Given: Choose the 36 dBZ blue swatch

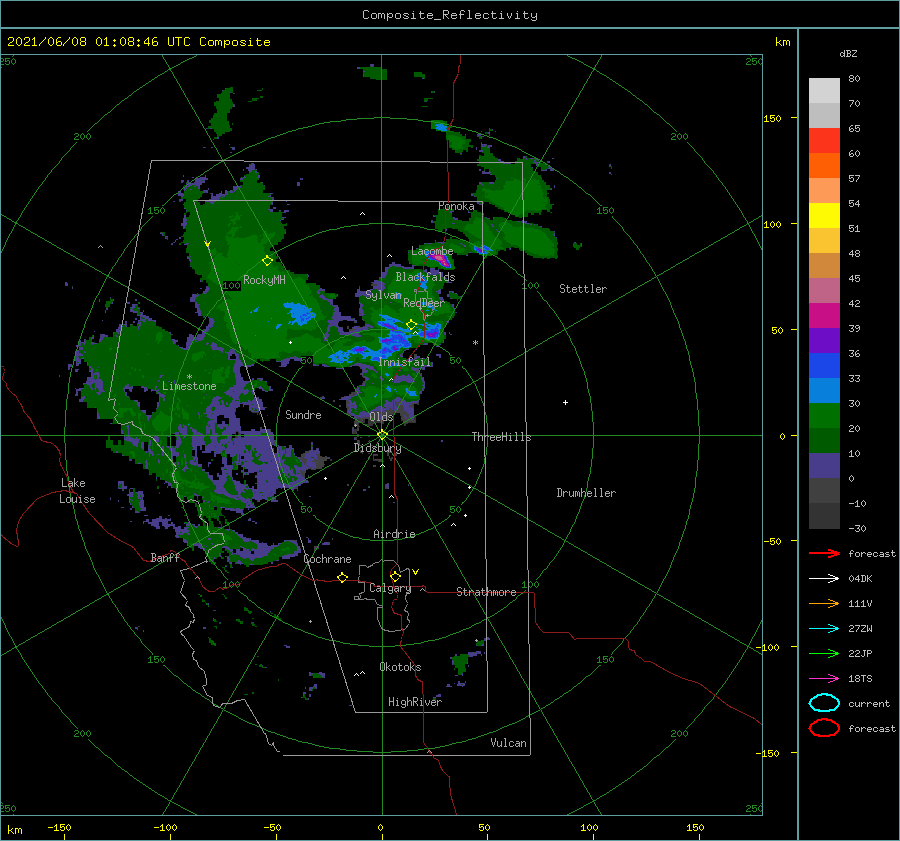Looking at the screenshot, I should [824, 365].
